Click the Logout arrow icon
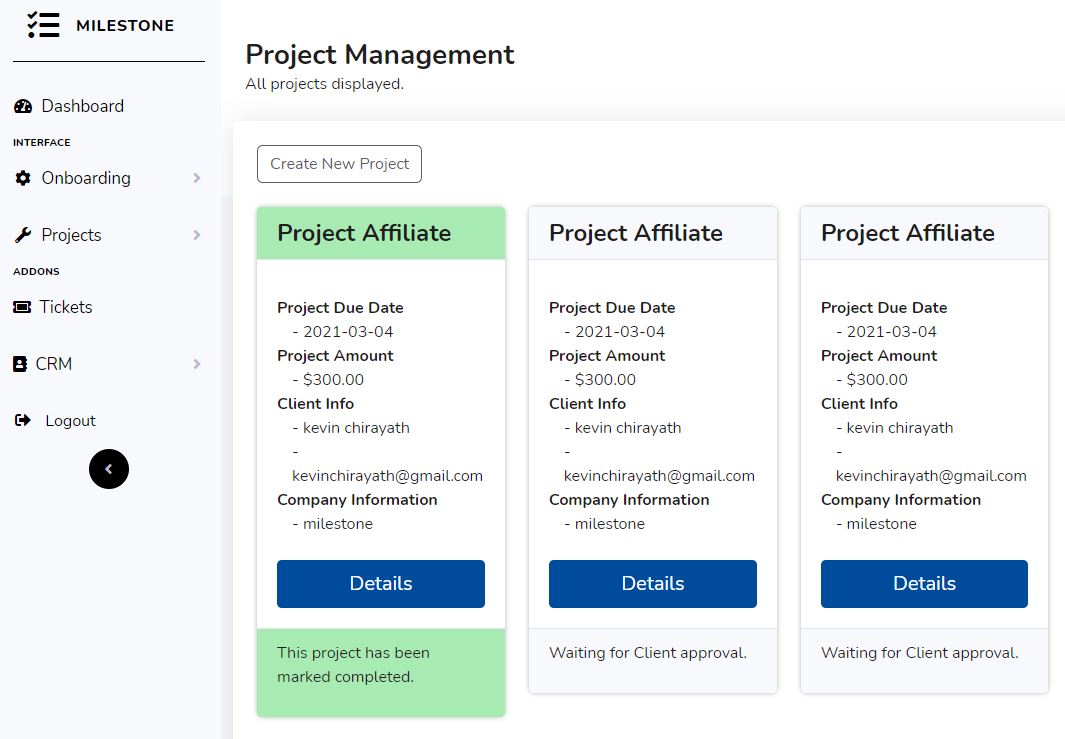Viewport: 1065px width, 739px height. [23, 421]
